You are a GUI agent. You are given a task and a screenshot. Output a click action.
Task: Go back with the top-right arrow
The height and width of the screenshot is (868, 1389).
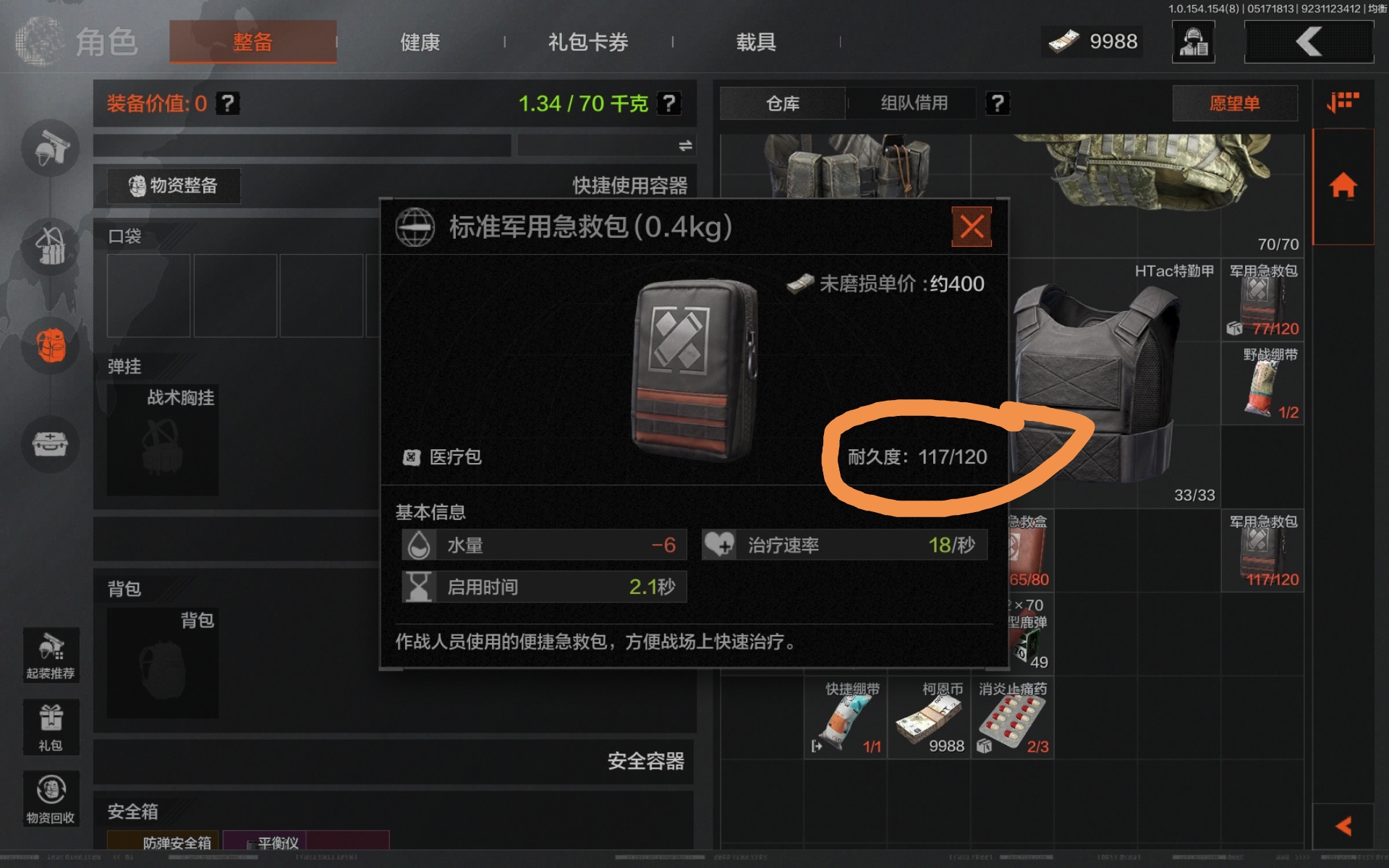1309,42
